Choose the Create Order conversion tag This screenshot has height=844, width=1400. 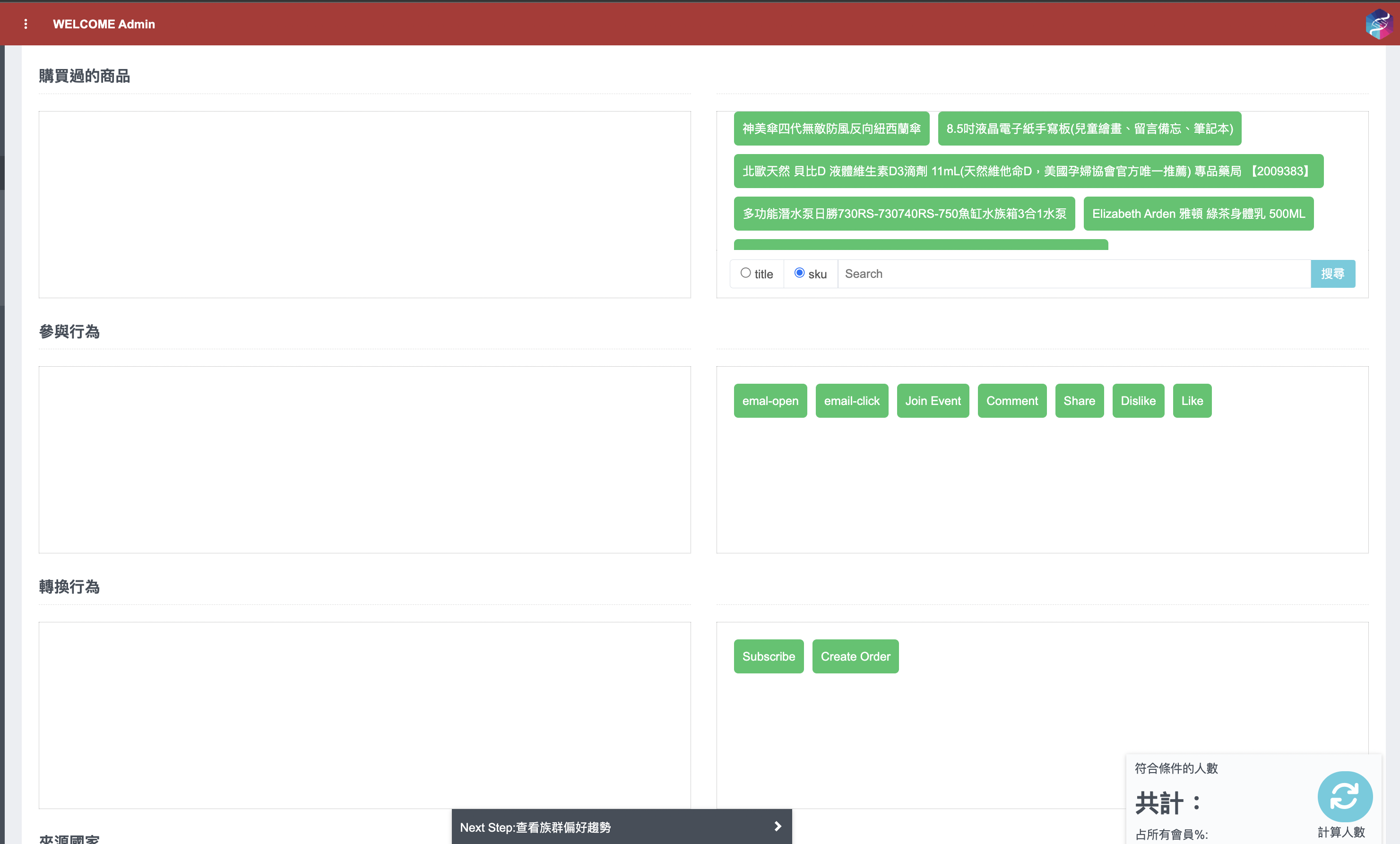coord(855,656)
